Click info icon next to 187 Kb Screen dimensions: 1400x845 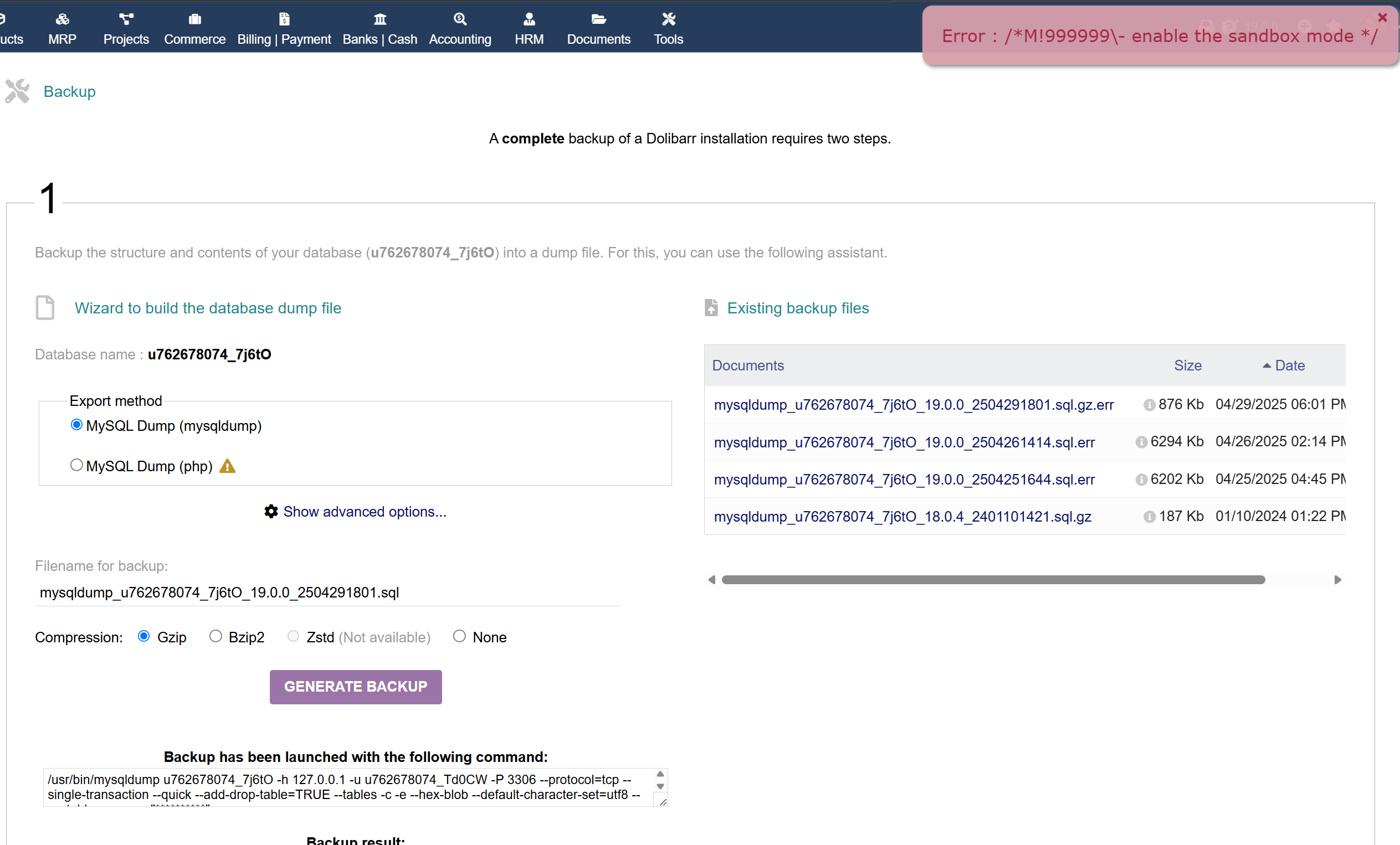[1150, 517]
